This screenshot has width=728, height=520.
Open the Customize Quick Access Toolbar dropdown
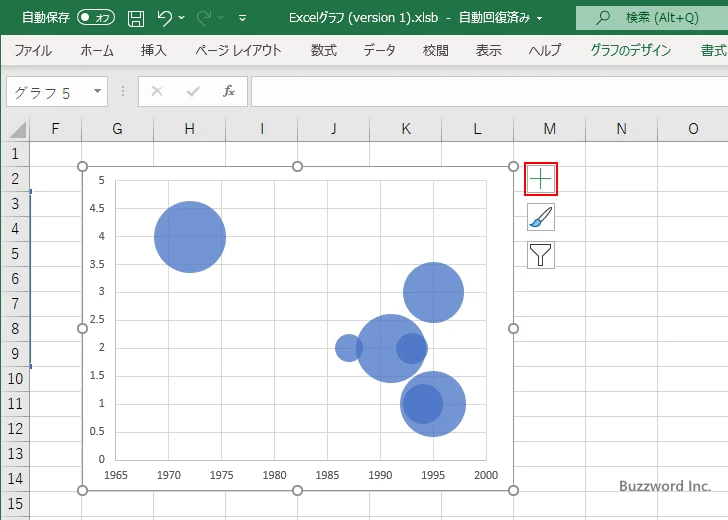tap(244, 18)
